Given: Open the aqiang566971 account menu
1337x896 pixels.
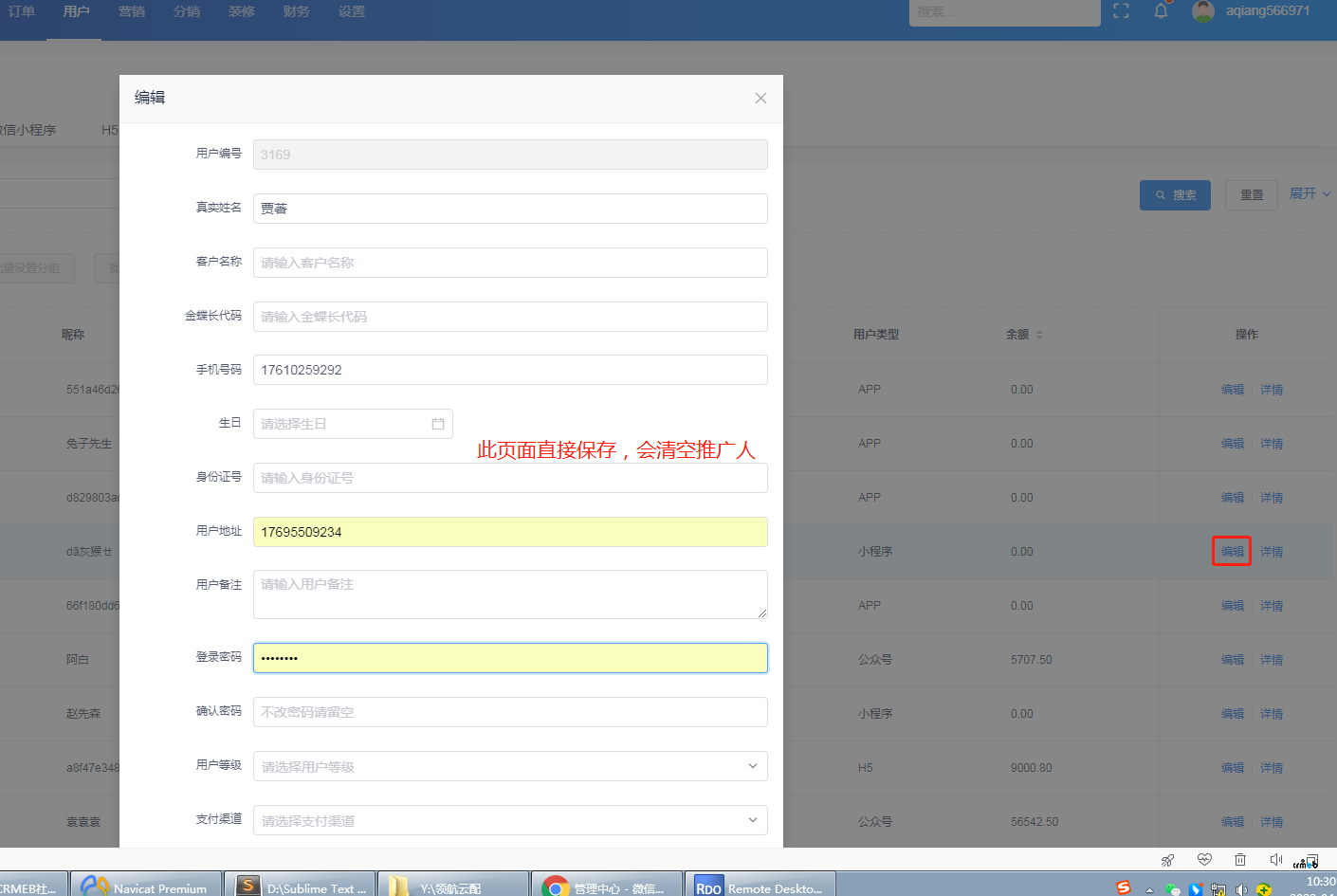Looking at the screenshot, I should [1267, 11].
